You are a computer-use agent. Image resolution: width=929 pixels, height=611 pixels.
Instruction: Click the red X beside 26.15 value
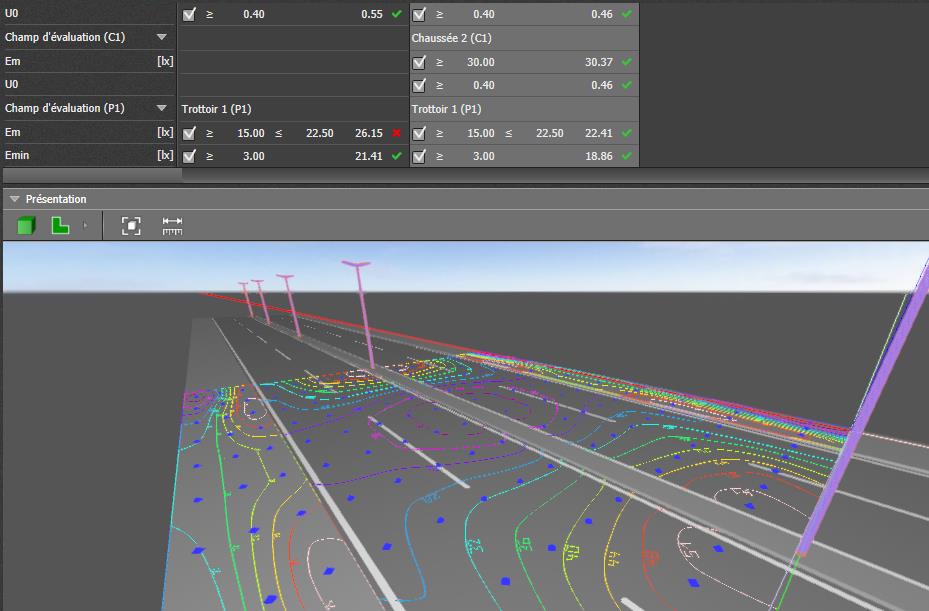click(396, 133)
